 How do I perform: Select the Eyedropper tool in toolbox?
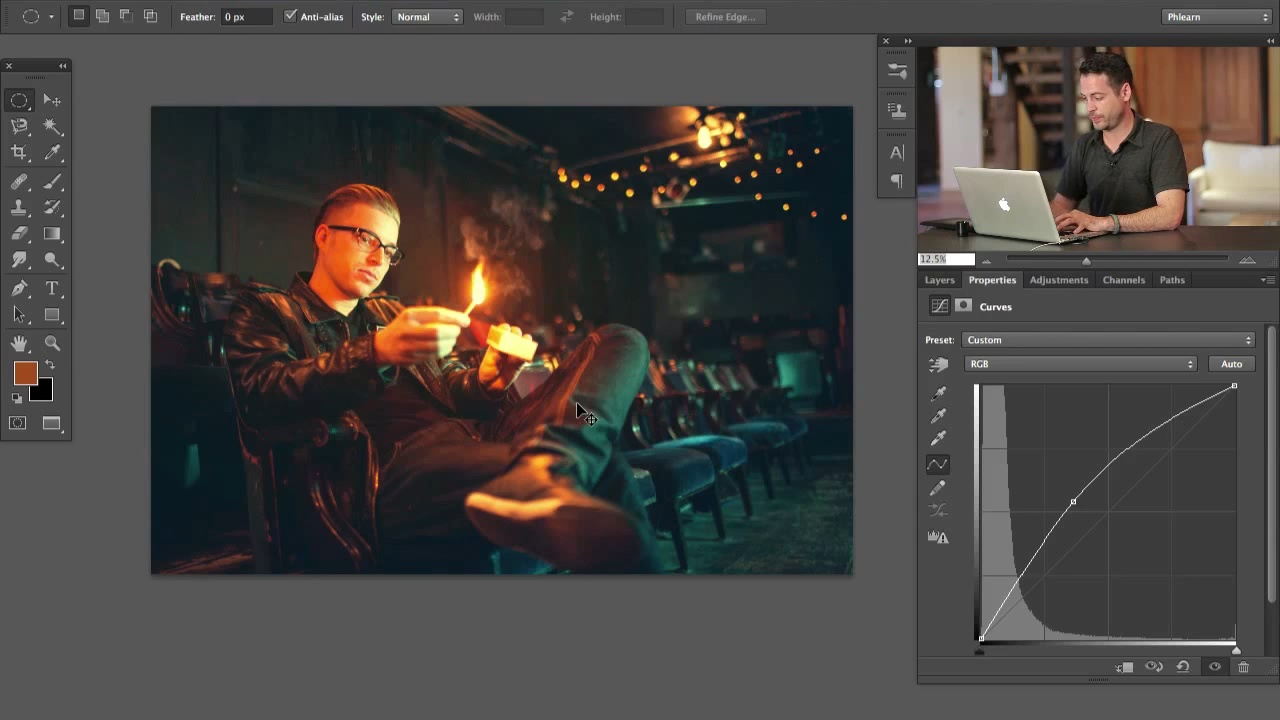(x=53, y=152)
